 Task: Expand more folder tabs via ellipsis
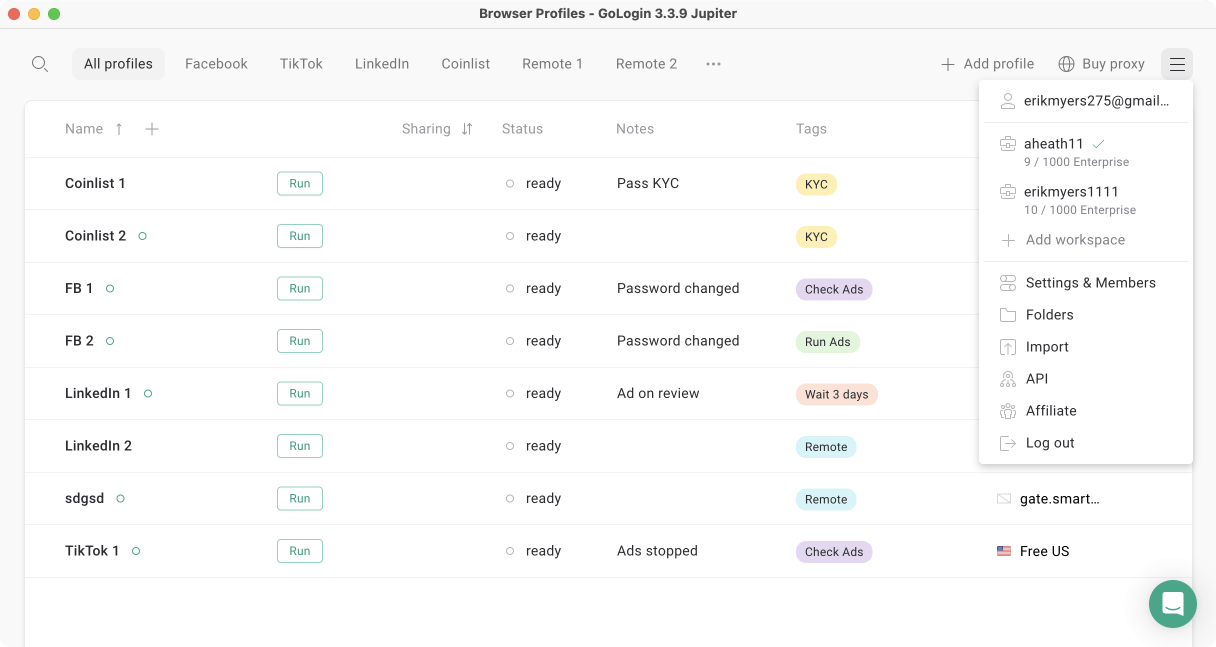click(x=713, y=64)
